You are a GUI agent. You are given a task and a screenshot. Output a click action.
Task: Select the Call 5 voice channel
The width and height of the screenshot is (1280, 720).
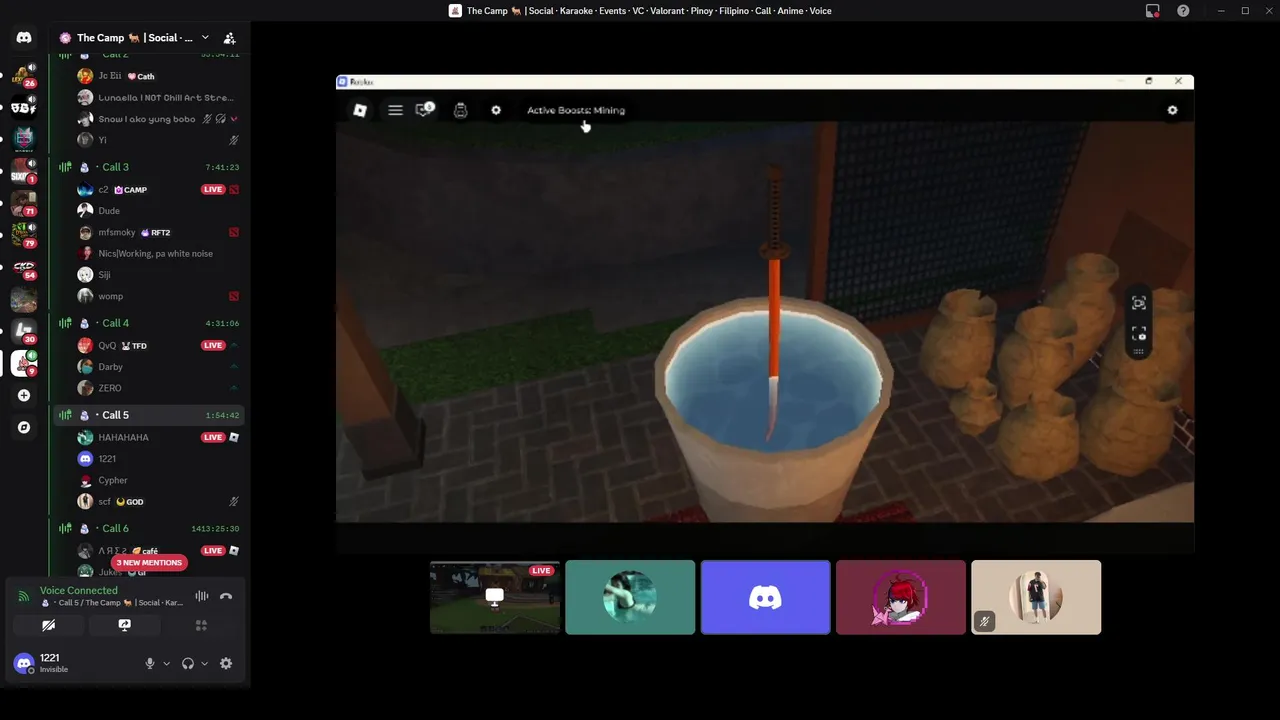[x=150, y=415]
